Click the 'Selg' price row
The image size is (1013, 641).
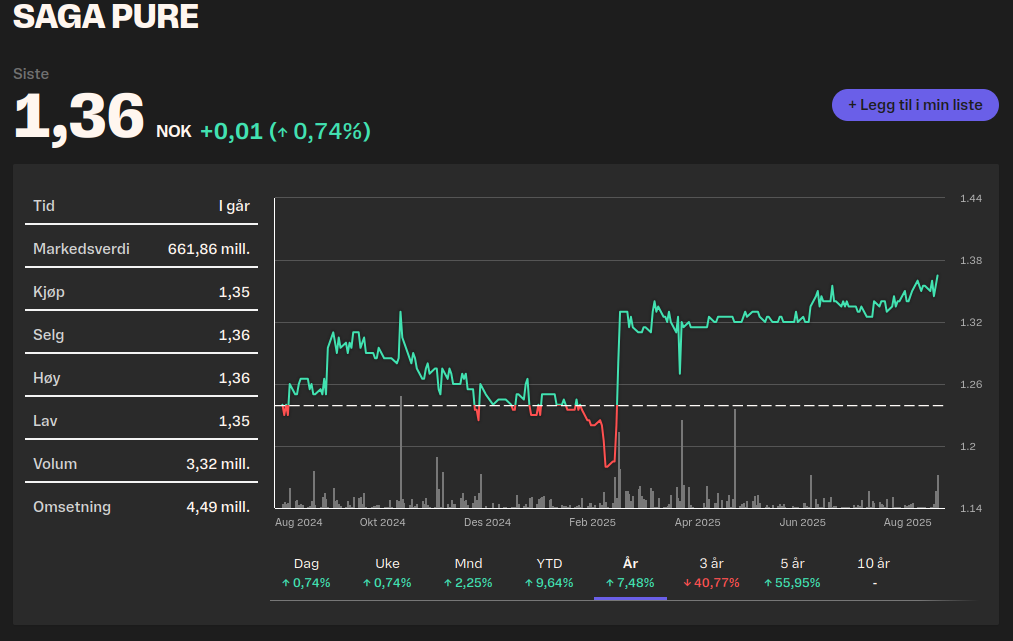tap(141, 335)
